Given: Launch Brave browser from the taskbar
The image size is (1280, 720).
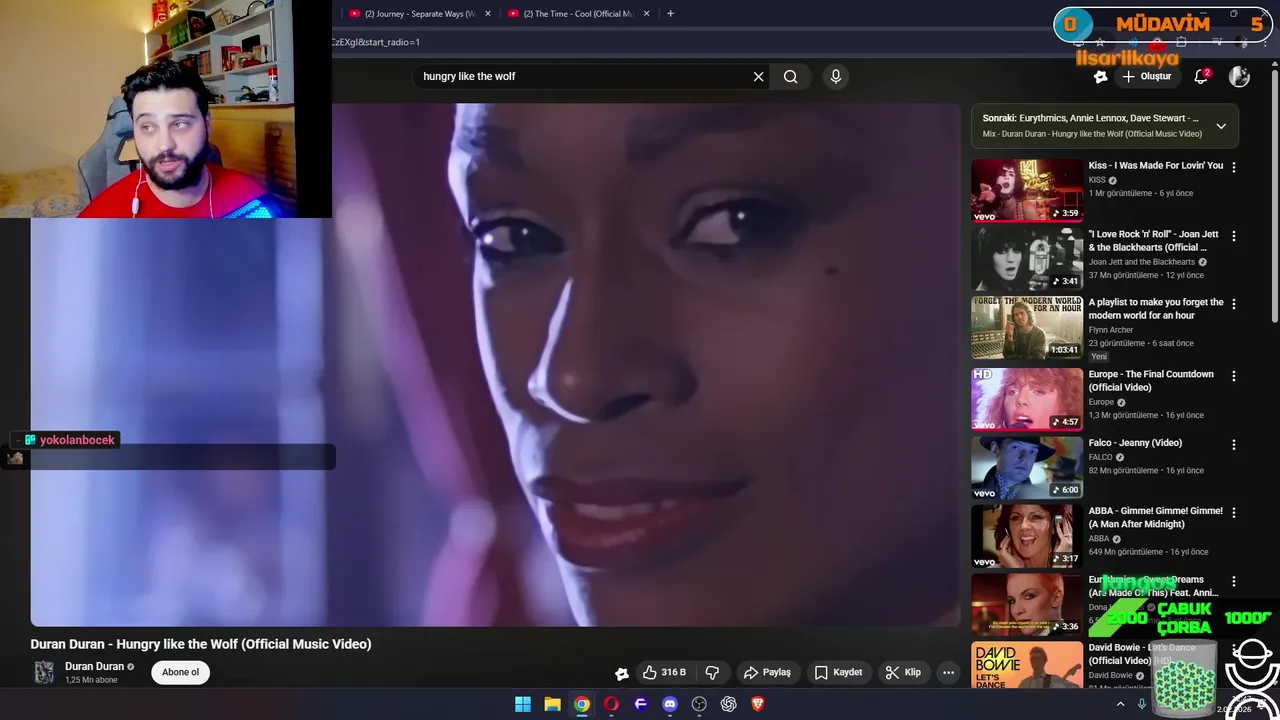Looking at the screenshot, I should (758, 704).
